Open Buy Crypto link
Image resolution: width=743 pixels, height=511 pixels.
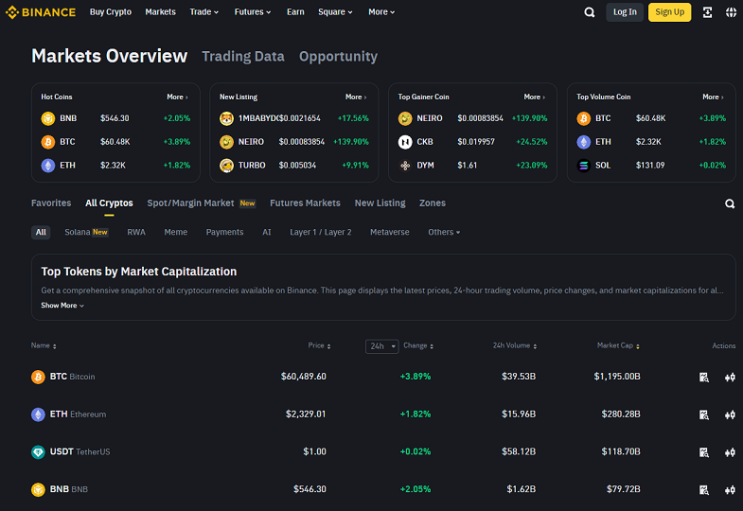(x=110, y=12)
